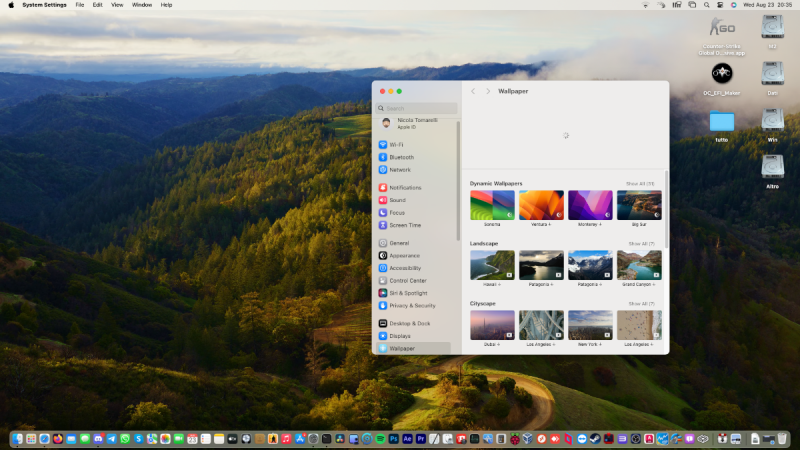The width and height of the screenshot is (800, 450).
Task: Select Screen Time in the sidebar
Action: click(x=405, y=225)
